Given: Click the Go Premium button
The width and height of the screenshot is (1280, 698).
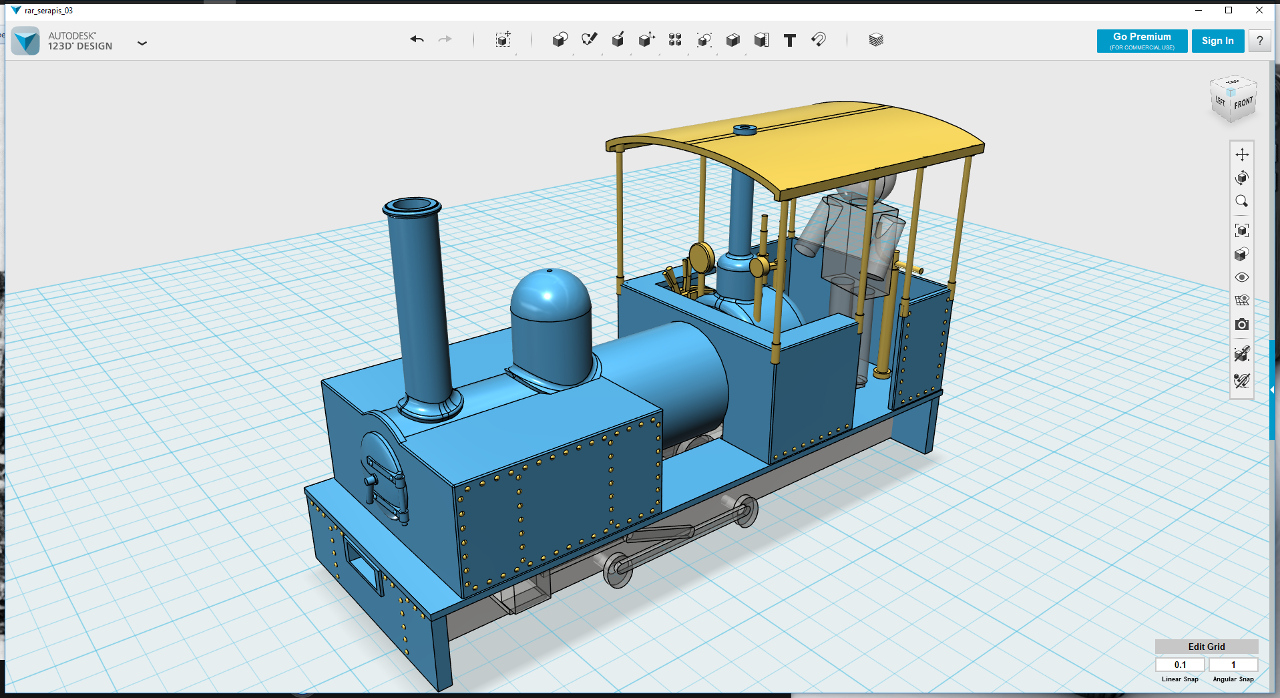Looking at the screenshot, I should tap(1142, 41).
